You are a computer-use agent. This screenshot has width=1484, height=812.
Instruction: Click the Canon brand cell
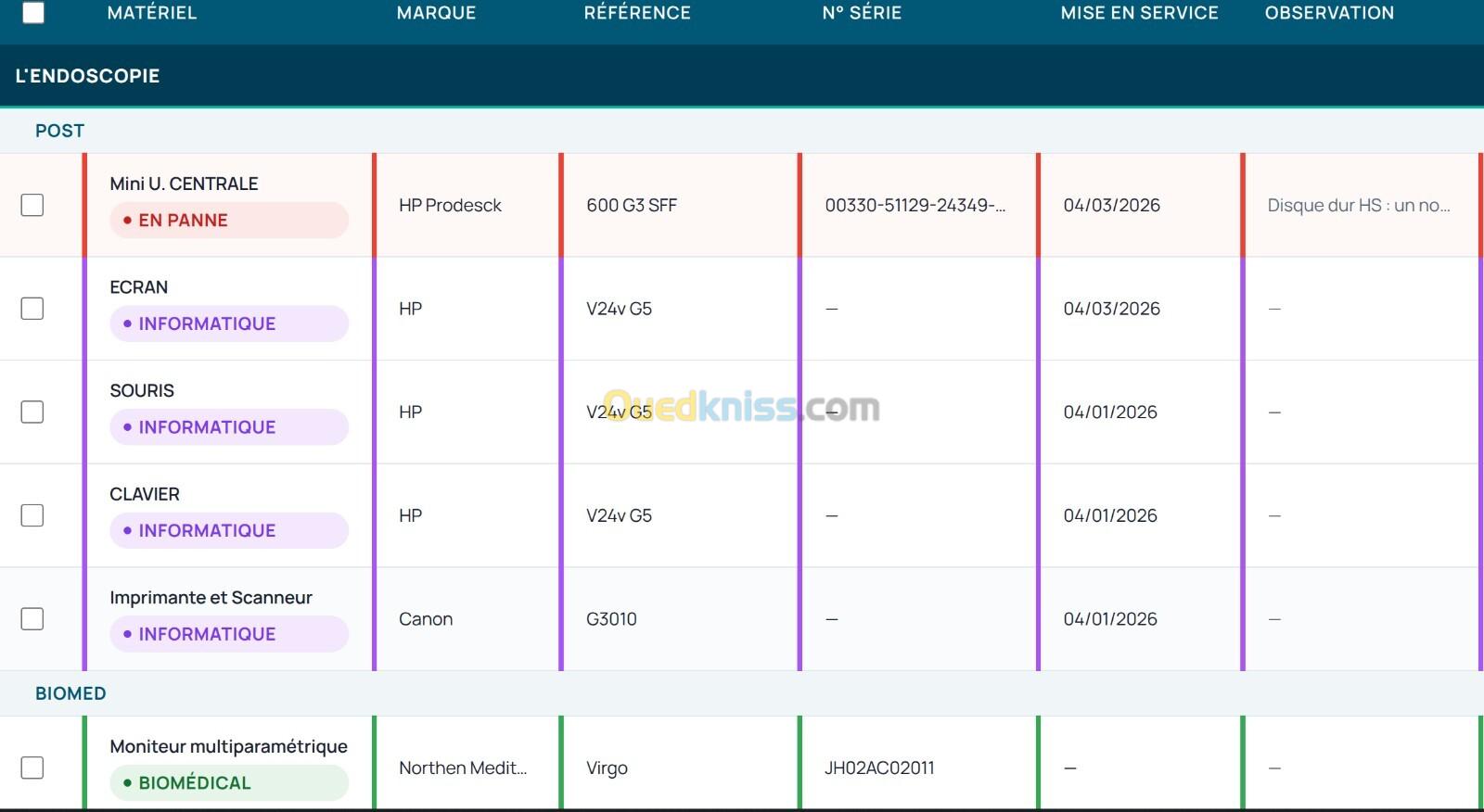tap(426, 619)
